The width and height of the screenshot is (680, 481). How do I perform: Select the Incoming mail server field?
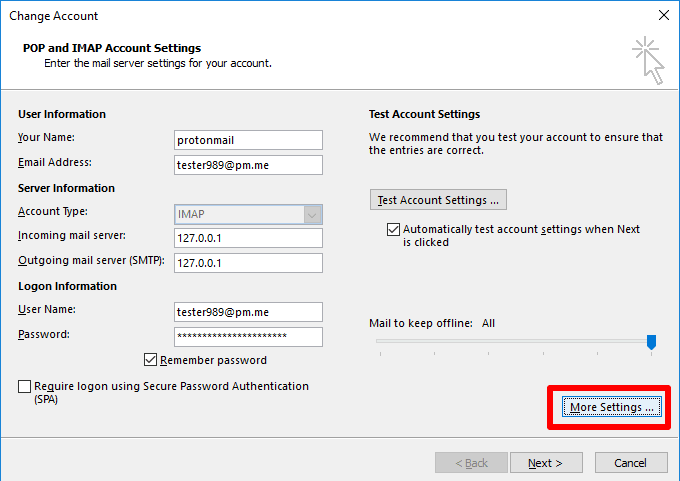[248, 238]
